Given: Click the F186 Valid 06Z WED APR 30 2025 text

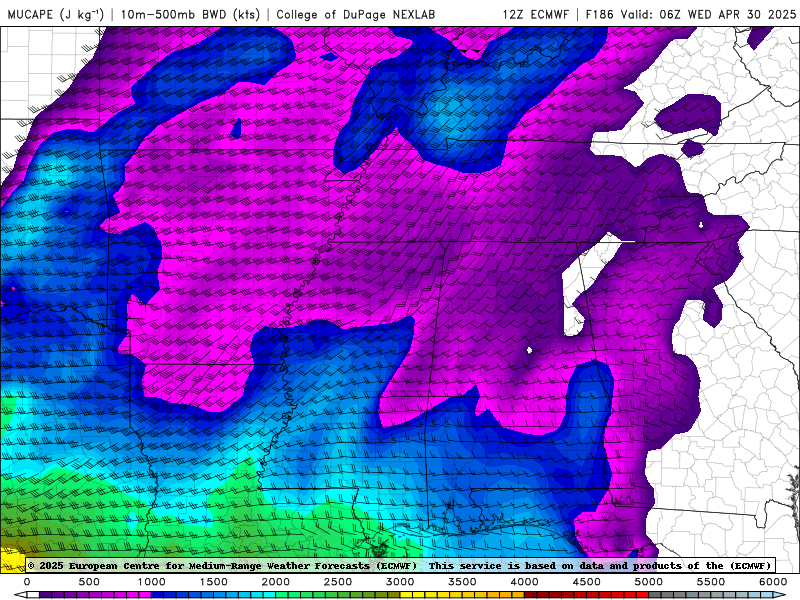Looking at the screenshot, I should 690,14.
